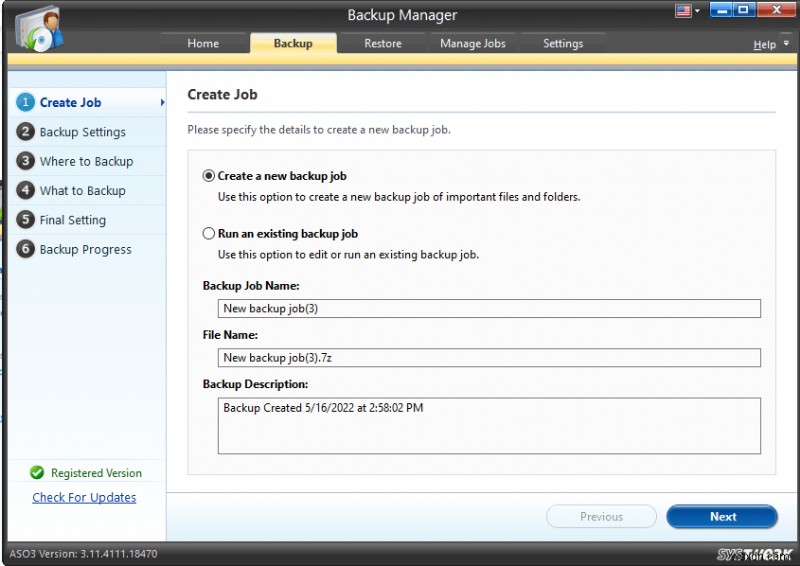This screenshot has height=566, width=800.
Task: Click the Backup Manager app logo icon
Action: click(39, 29)
